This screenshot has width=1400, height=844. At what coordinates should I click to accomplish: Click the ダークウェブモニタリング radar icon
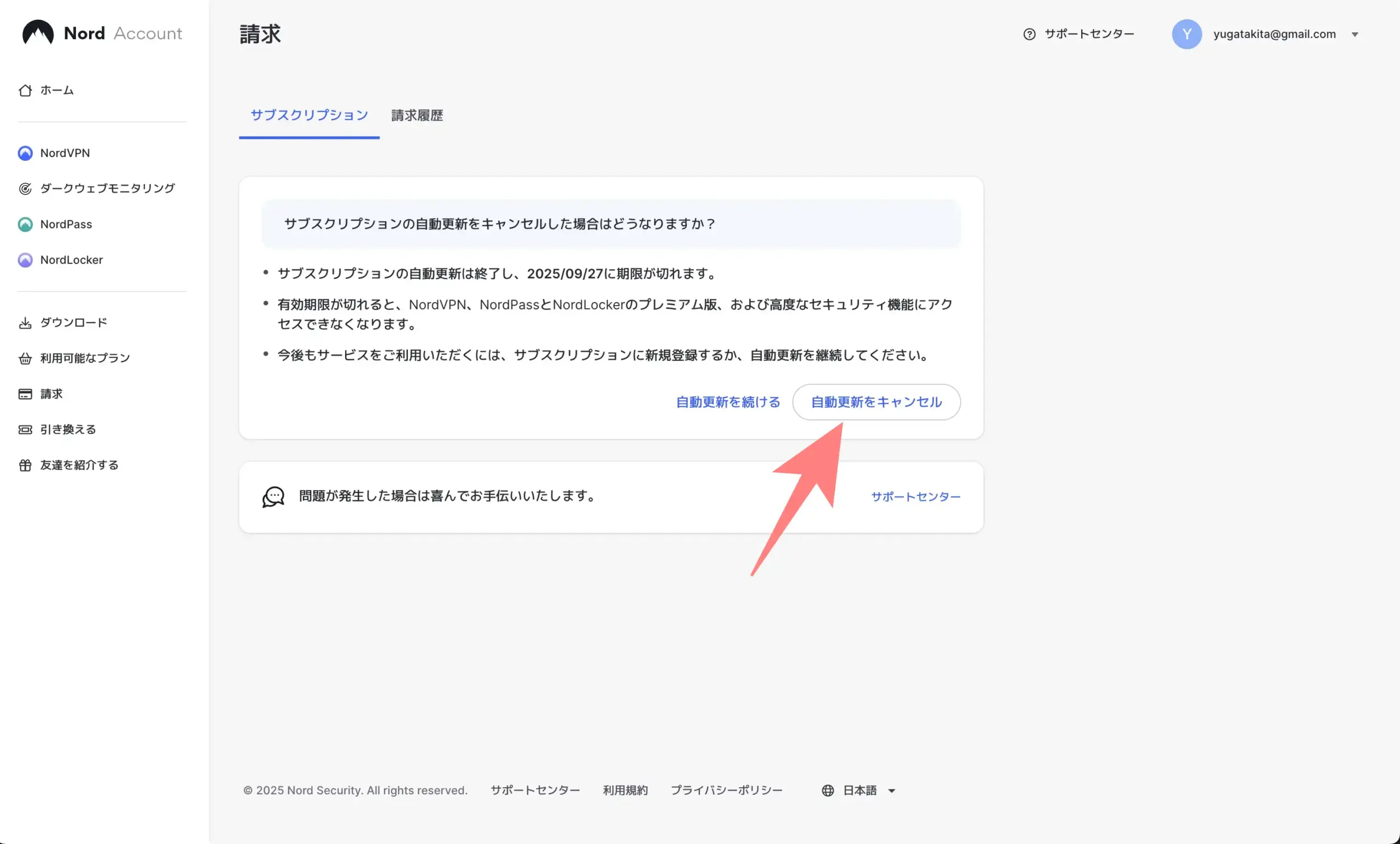tap(25, 189)
